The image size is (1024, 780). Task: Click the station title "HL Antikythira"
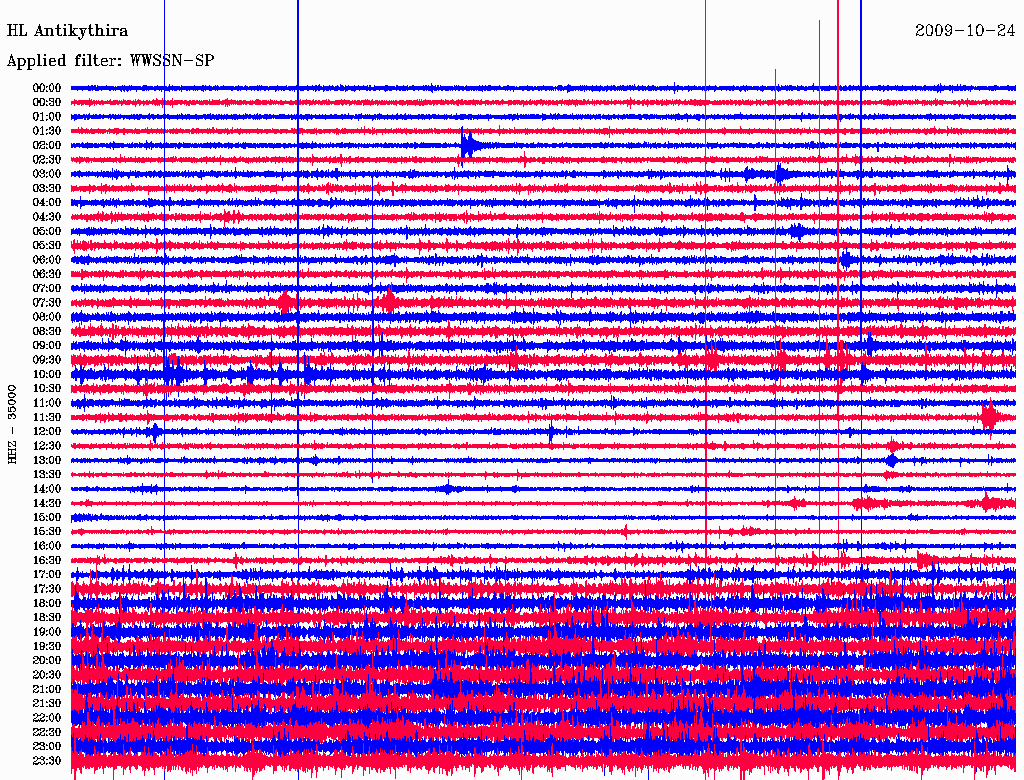click(x=67, y=31)
